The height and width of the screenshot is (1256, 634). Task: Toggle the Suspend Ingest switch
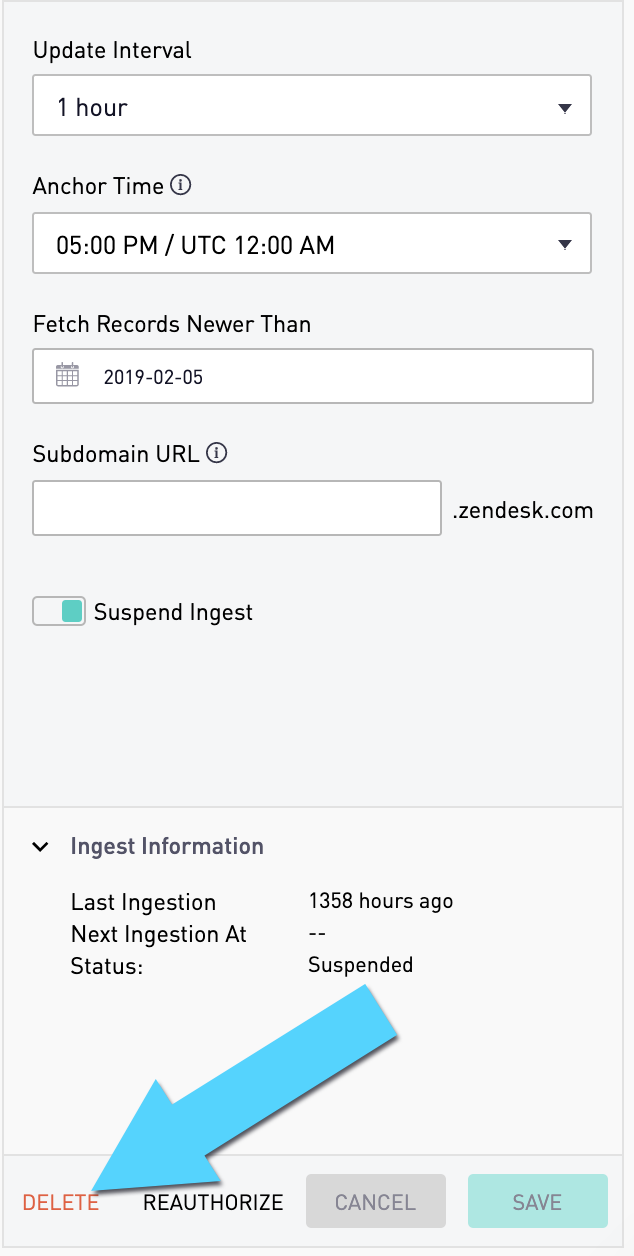click(x=59, y=612)
